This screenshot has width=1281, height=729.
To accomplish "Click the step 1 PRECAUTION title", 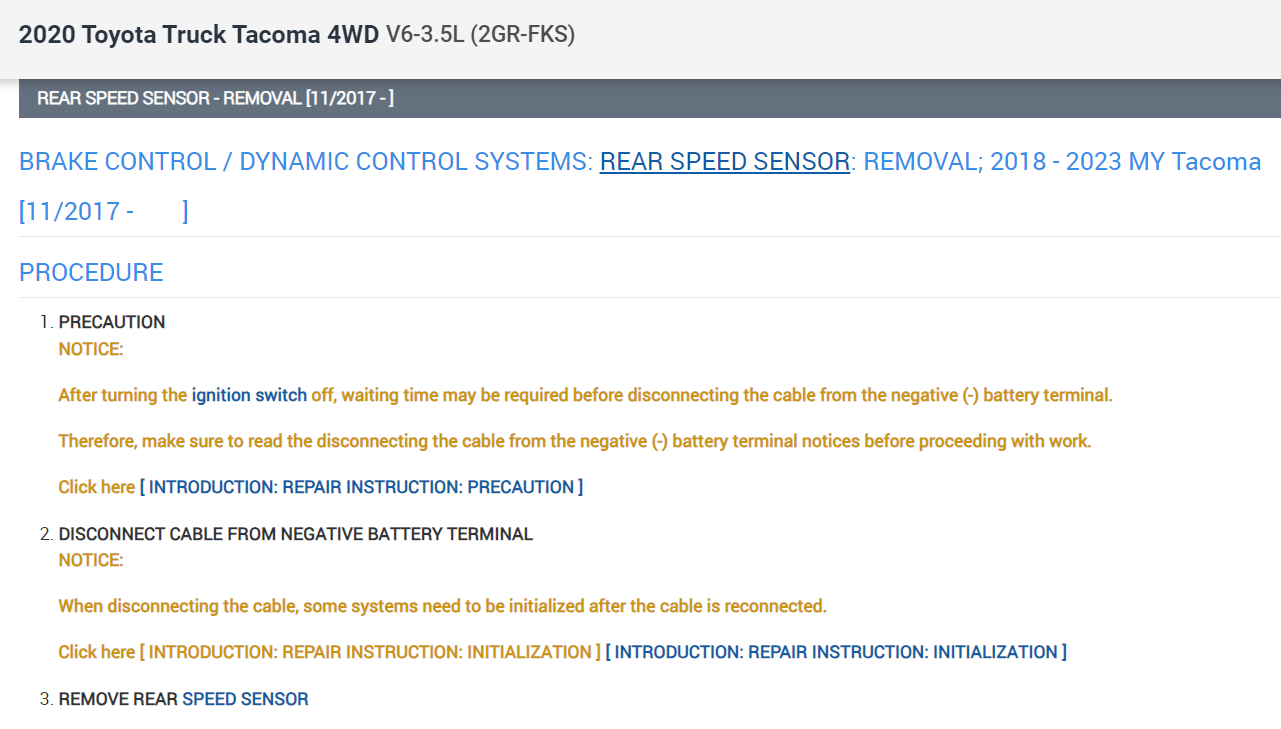I will [112, 322].
